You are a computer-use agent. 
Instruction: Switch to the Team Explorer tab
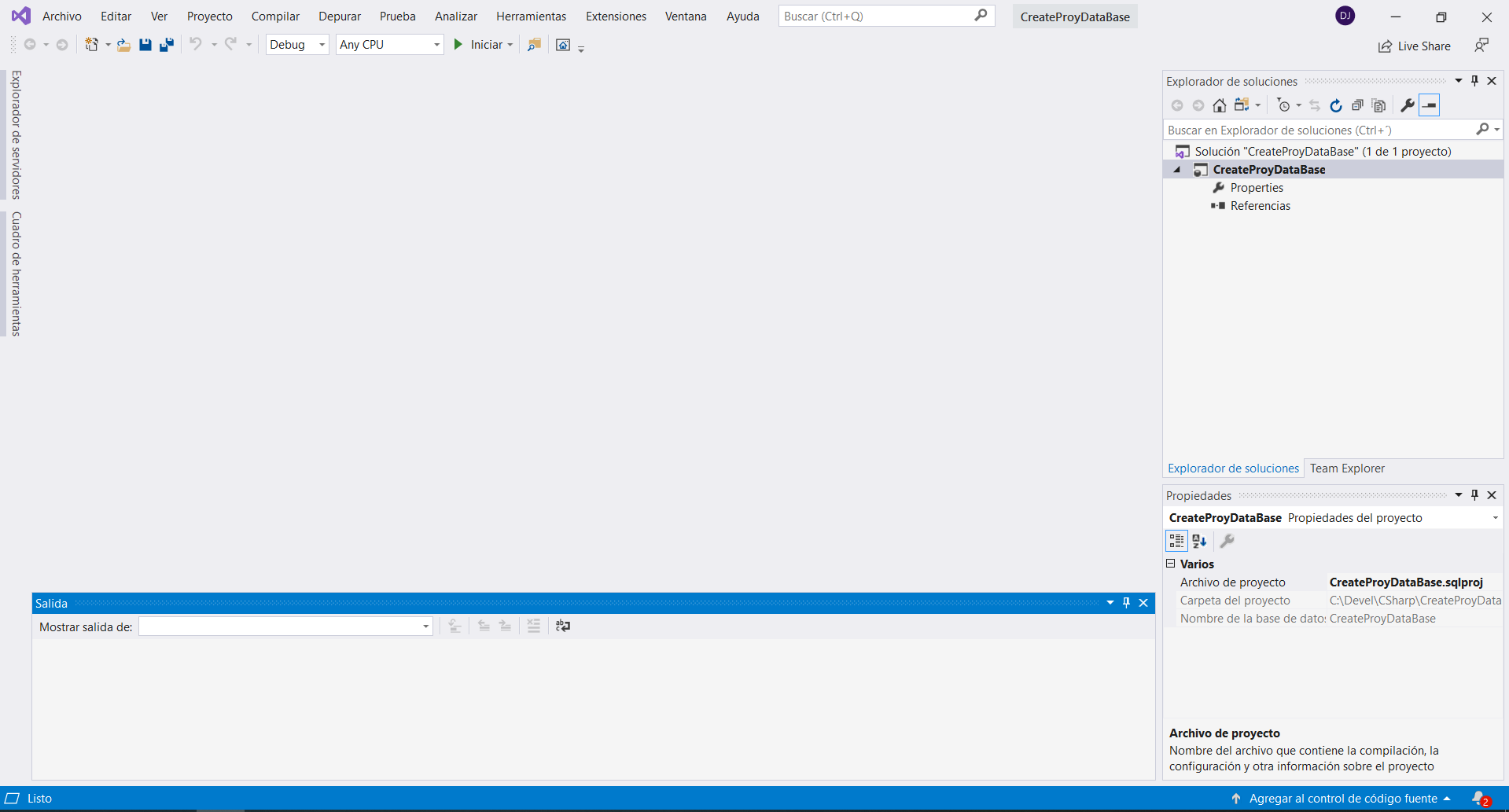coord(1347,468)
